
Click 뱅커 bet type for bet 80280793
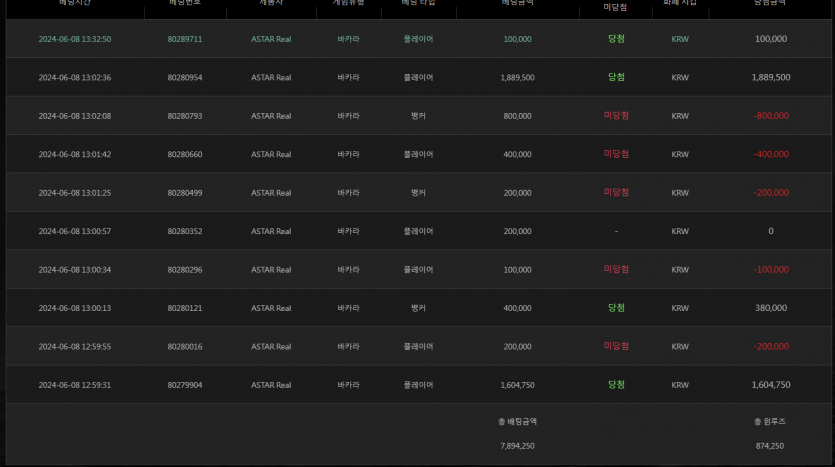click(x=418, y=116)
